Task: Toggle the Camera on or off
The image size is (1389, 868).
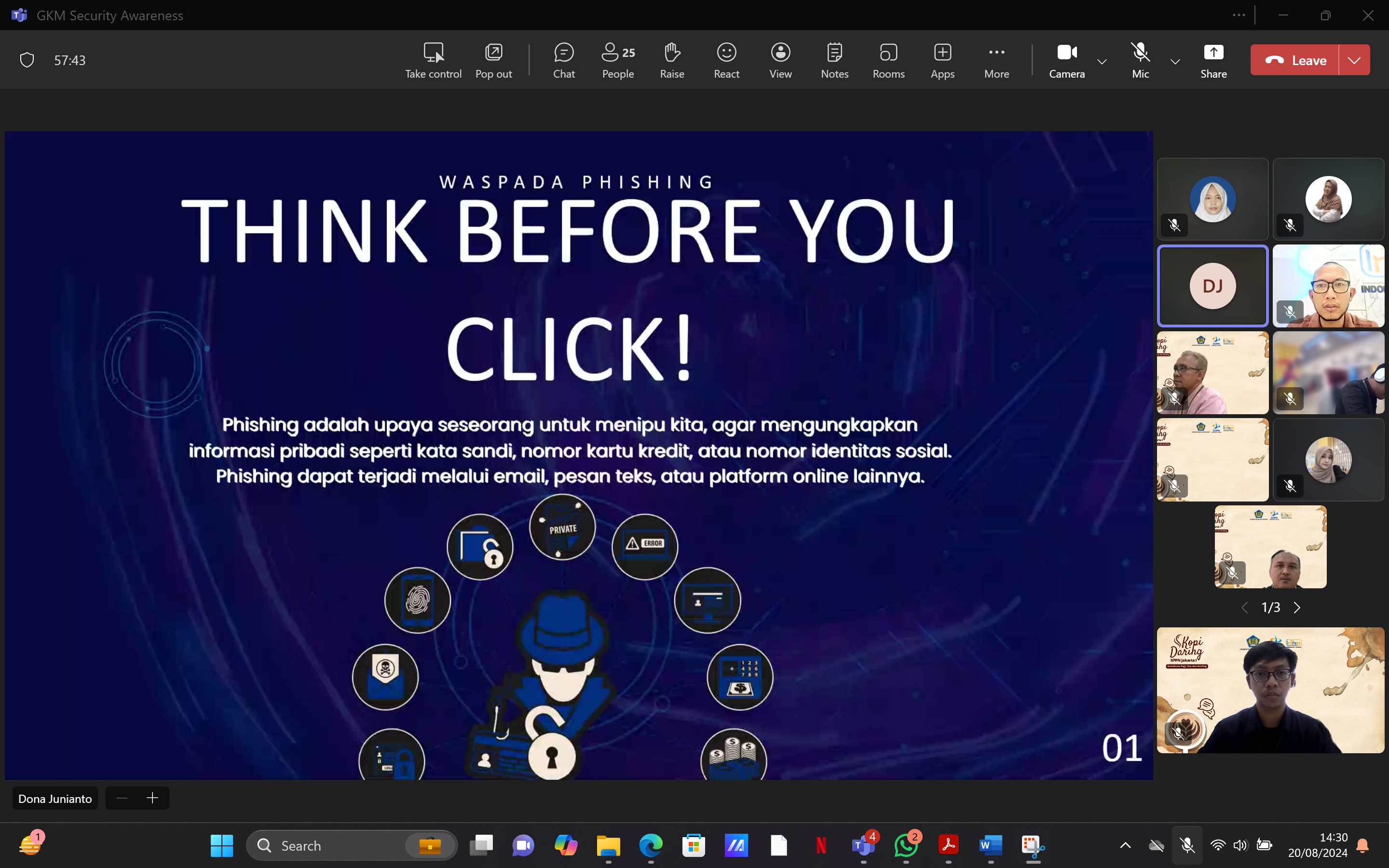Action: click(x=1066, y=60)
